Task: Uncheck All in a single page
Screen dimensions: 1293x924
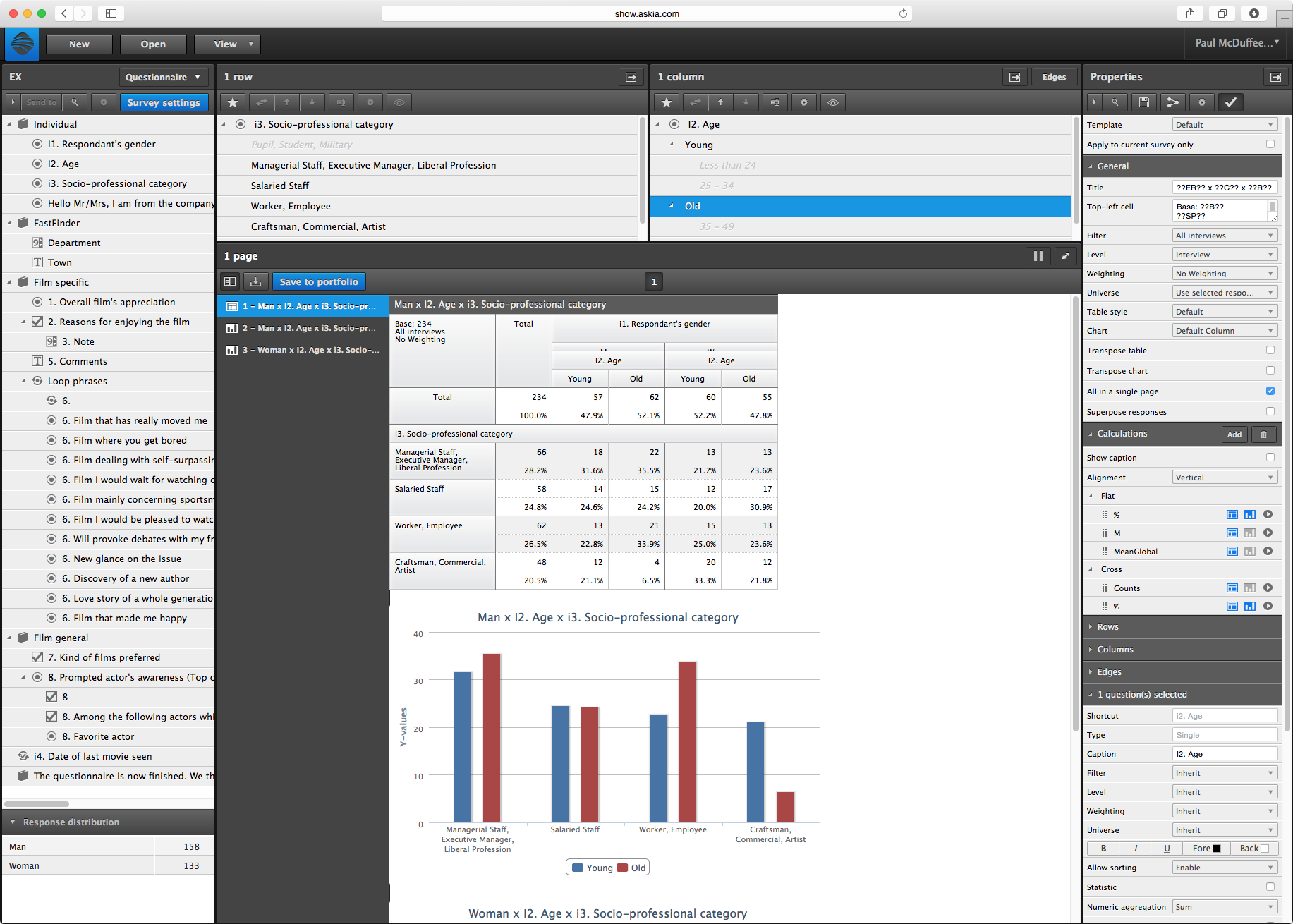Action: pos(1270,391)
